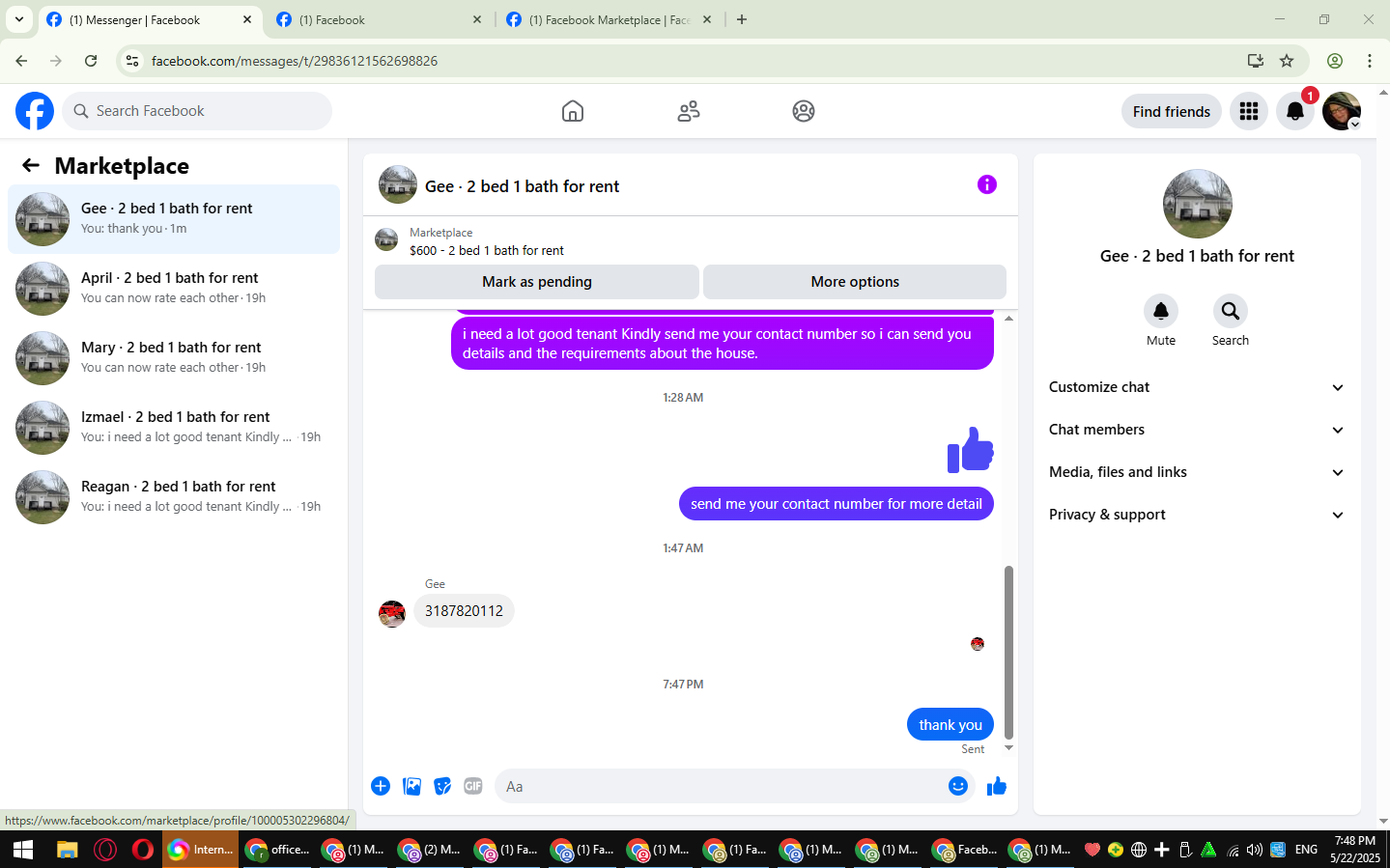The image size is (1390, 868).
Task: Click the ENG language indicator in tray
Action: [x=1306, y=850]
